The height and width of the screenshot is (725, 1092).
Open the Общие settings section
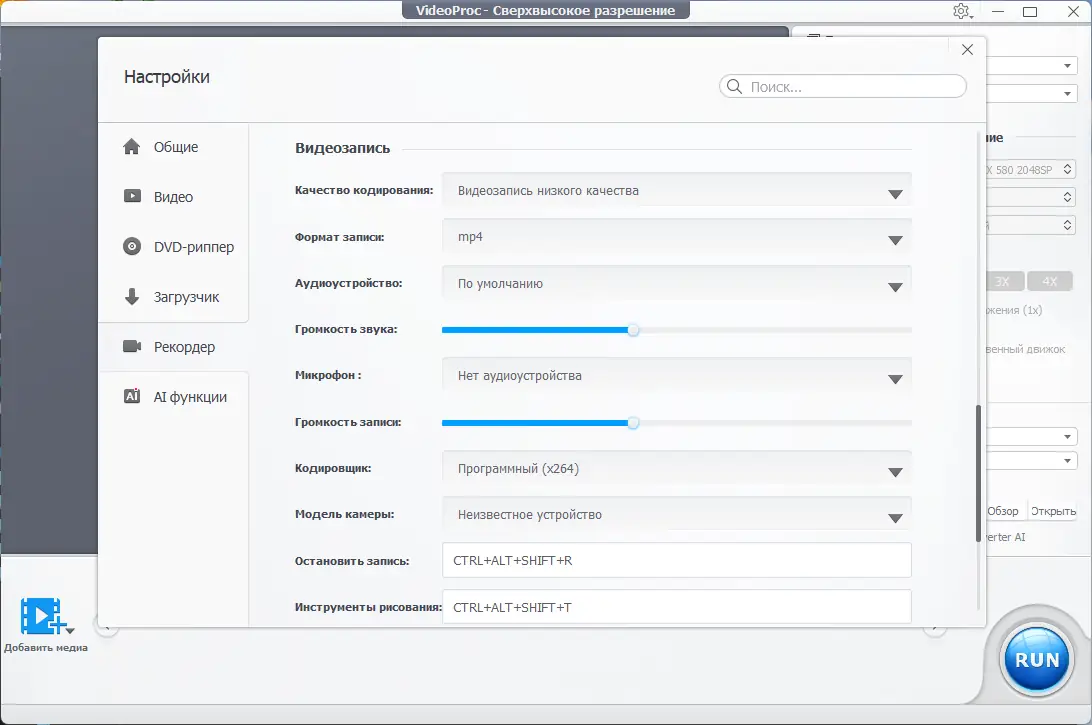point(177,146)
